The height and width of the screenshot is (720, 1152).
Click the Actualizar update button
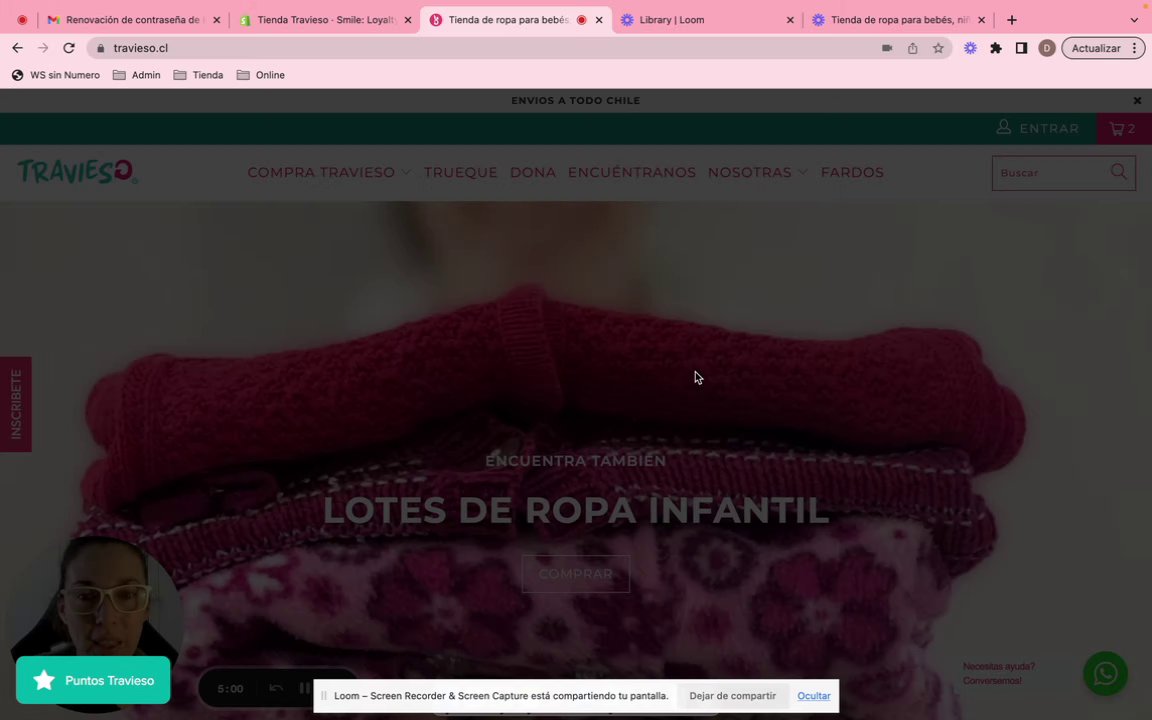[1095, 48]
